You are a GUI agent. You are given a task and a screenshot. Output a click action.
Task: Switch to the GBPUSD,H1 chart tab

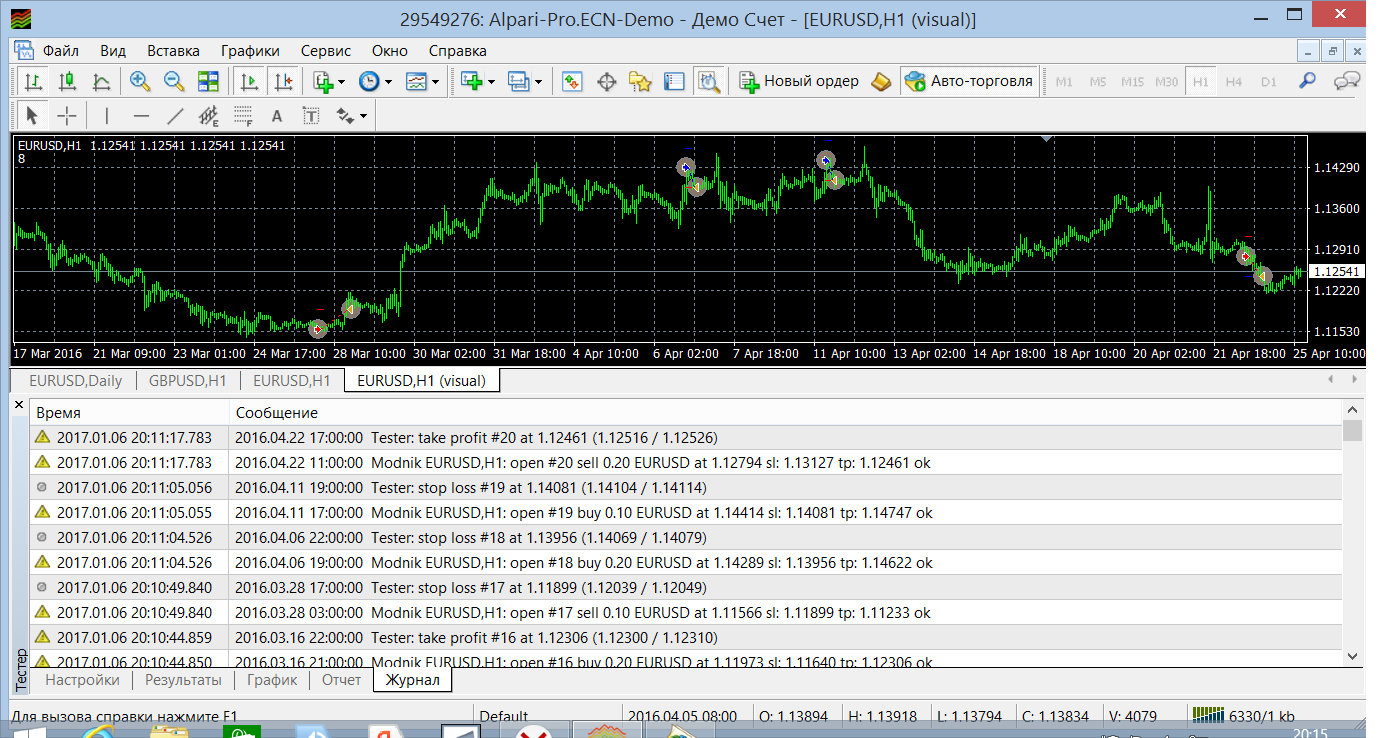(x=187, y=380)
